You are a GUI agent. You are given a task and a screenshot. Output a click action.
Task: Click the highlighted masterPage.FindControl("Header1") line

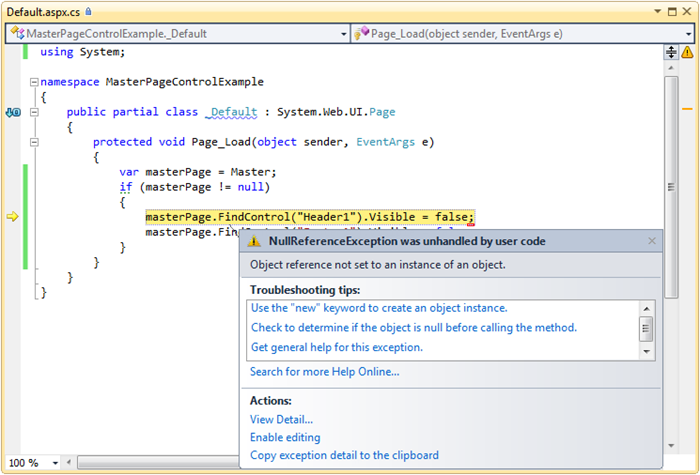(x=310, y=217)
